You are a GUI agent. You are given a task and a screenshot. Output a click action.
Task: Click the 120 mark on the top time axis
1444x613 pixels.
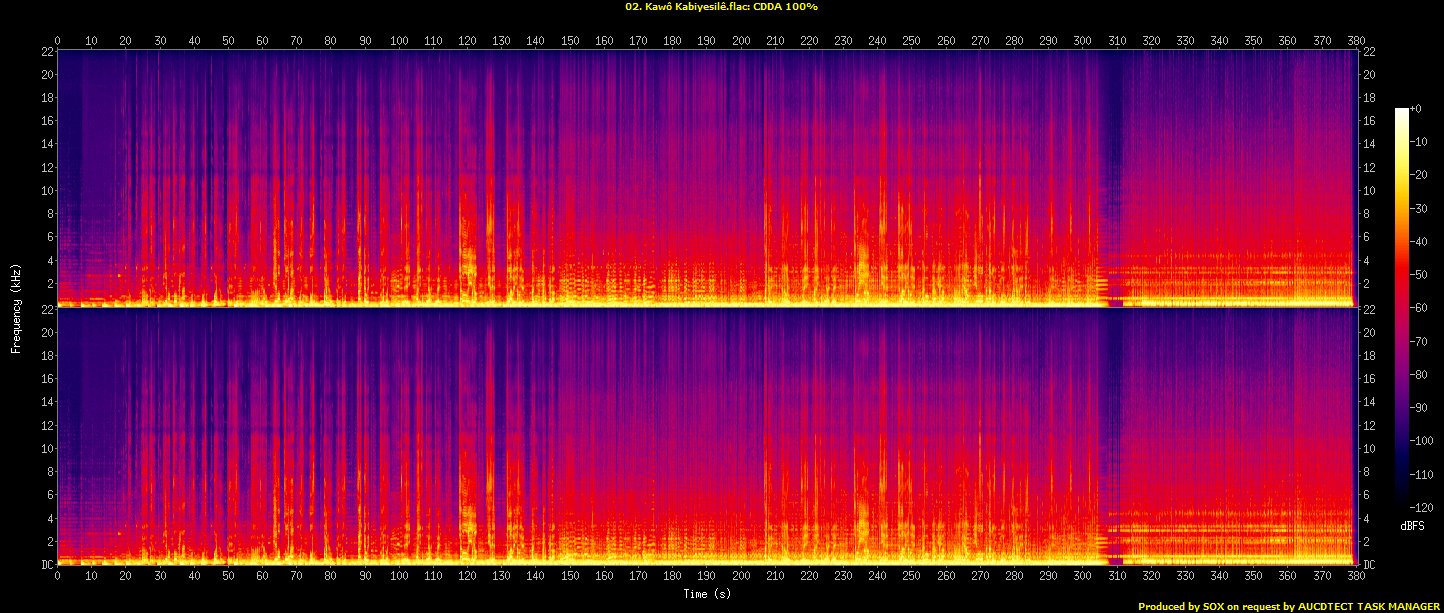pyautogui.click(x=467, y=41)
